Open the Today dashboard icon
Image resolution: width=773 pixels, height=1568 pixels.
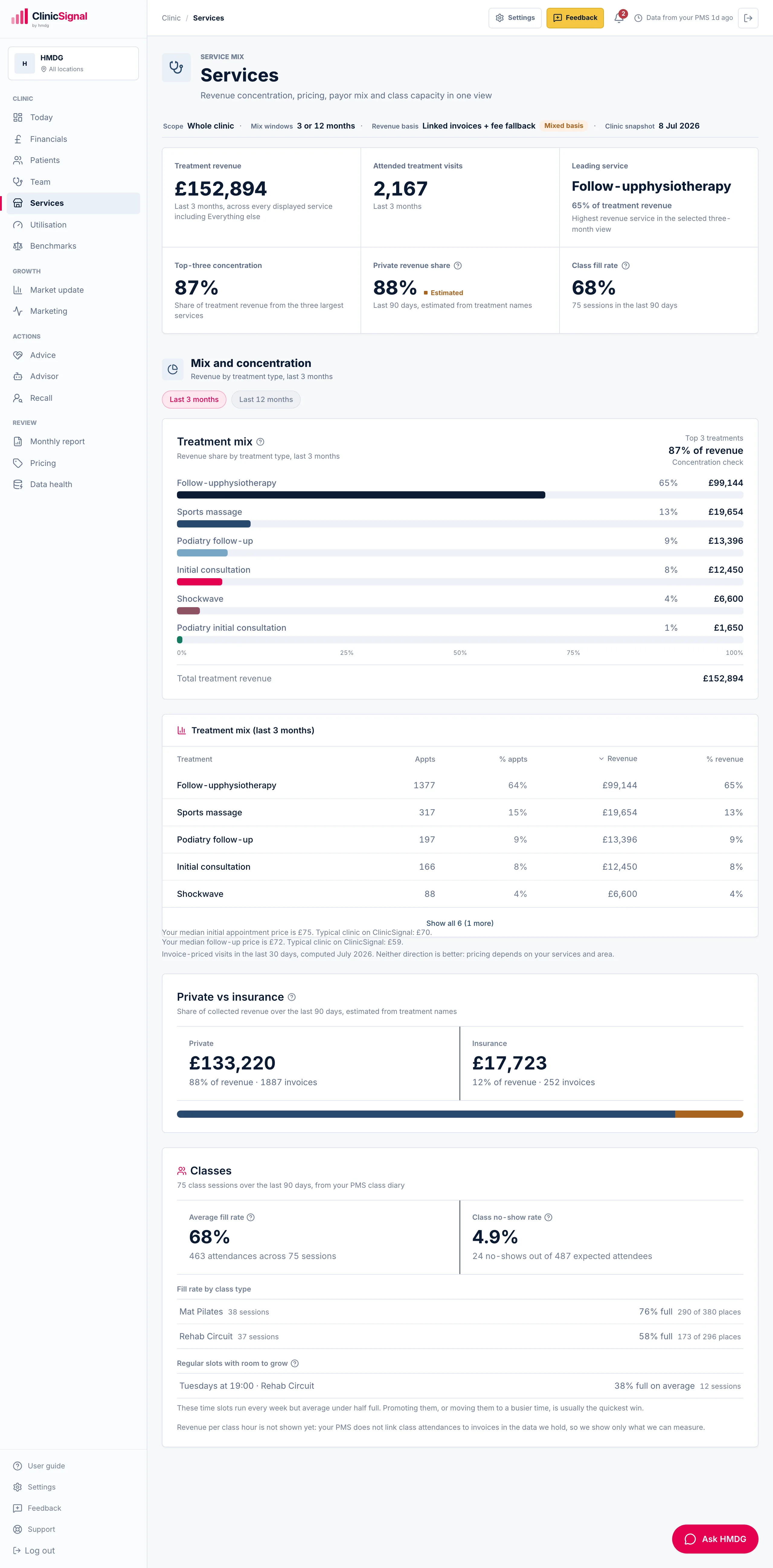[x=18, y=117]
